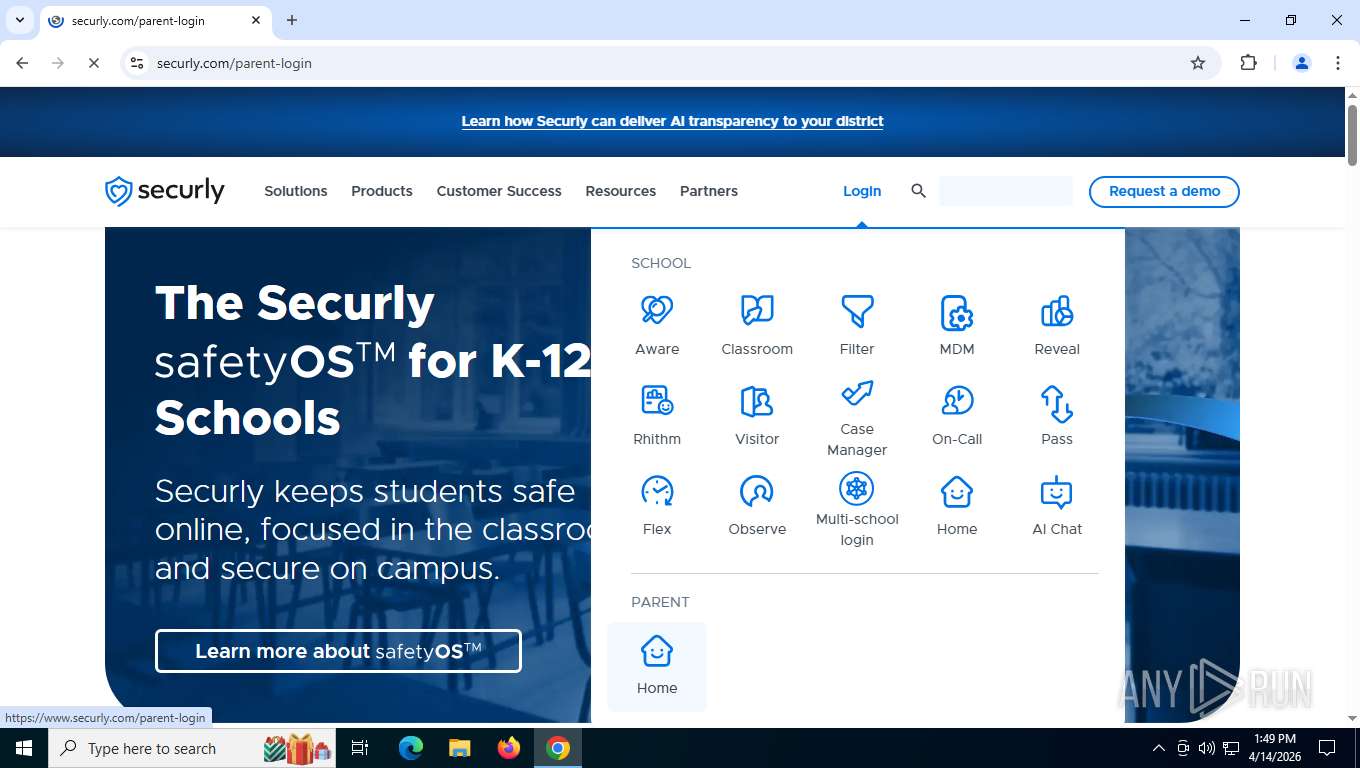The image size is (1360, 768).
Task: Click into the site search field
Action: [x=1005, y=191]
